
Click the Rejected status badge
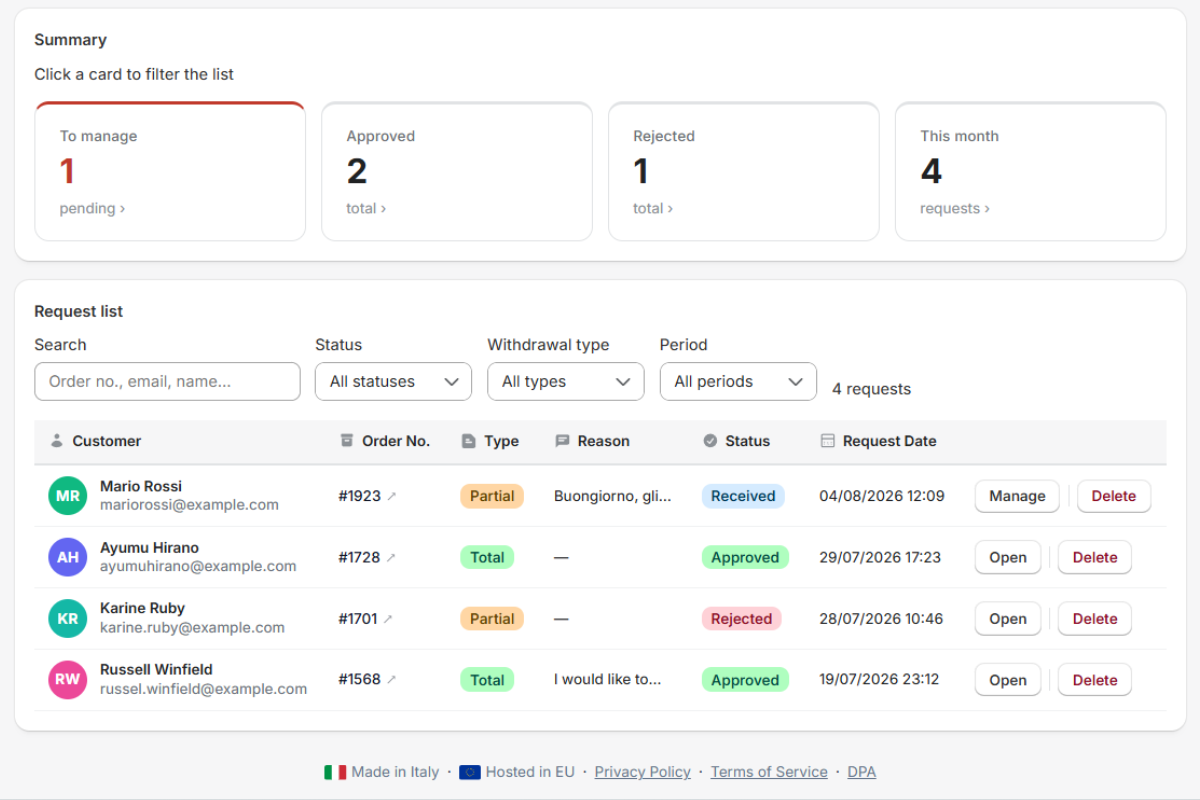(x=741, y=619)
